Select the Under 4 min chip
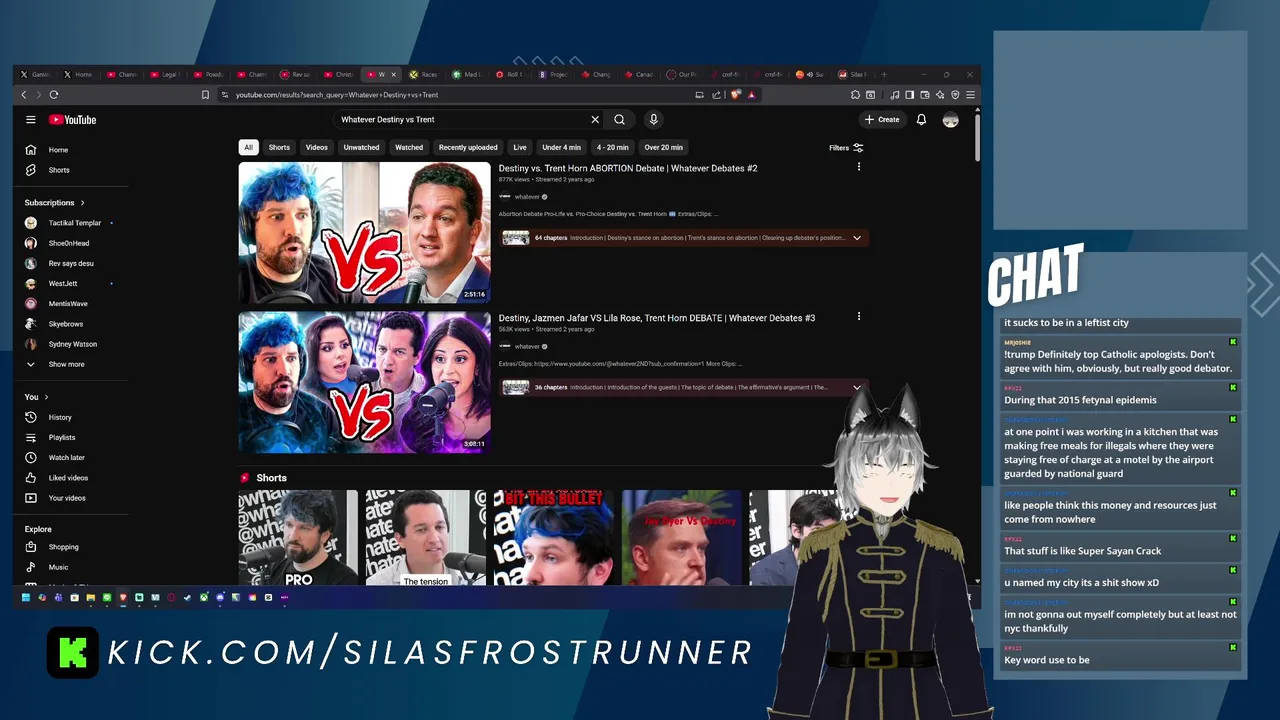 561,147
